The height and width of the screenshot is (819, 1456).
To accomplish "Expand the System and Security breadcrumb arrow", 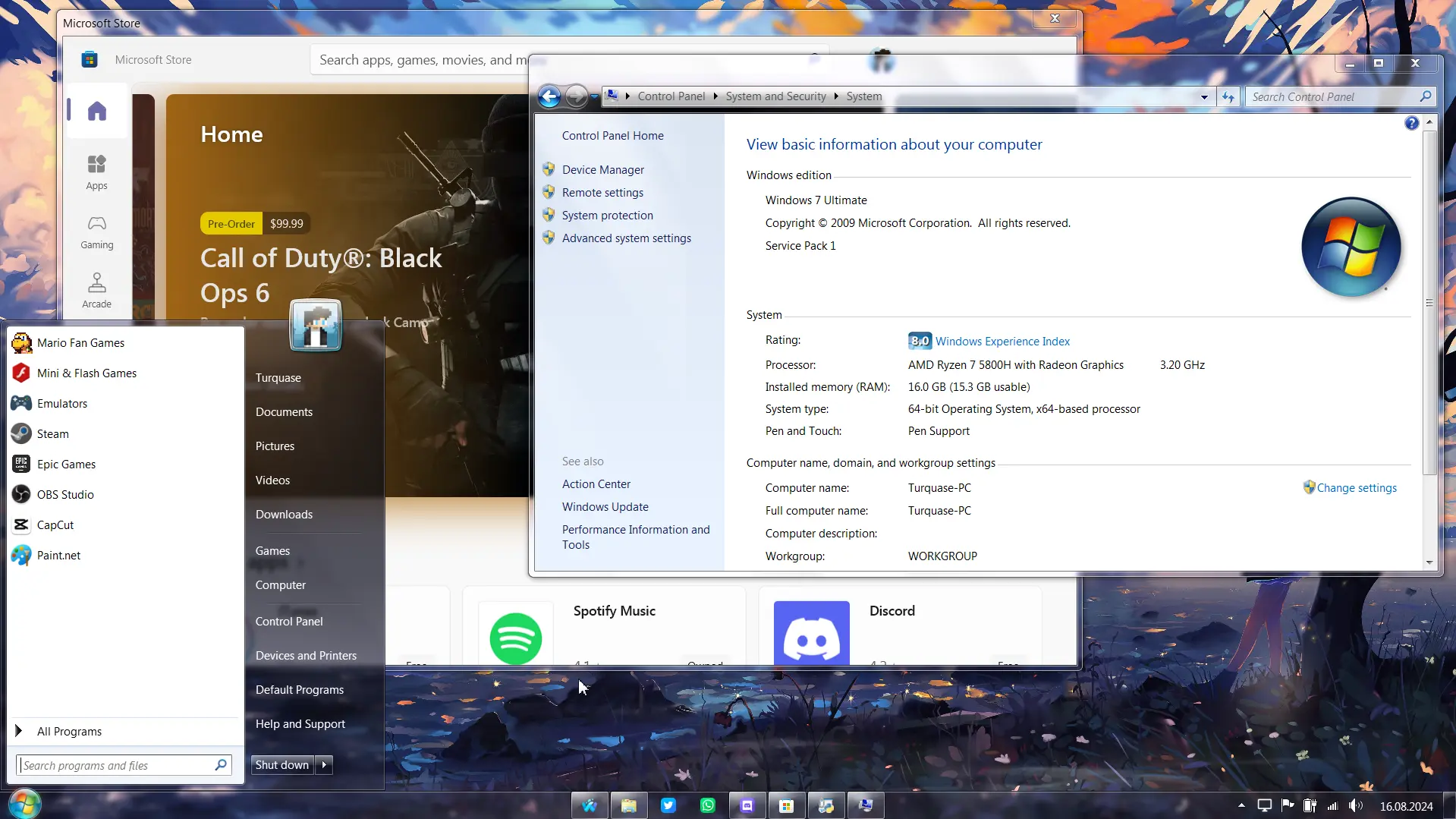I will (836, 96).
